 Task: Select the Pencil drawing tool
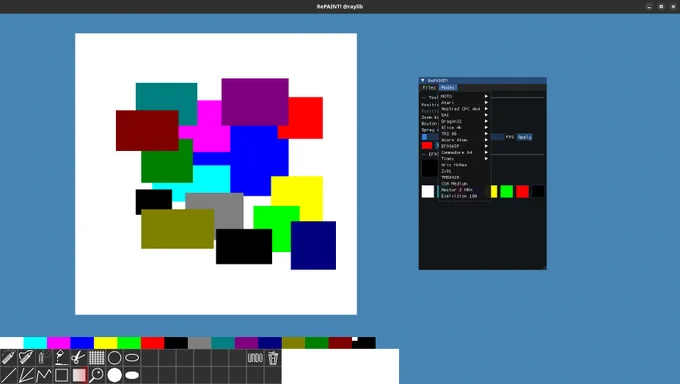pyautogui.click(x=8, y=358)
